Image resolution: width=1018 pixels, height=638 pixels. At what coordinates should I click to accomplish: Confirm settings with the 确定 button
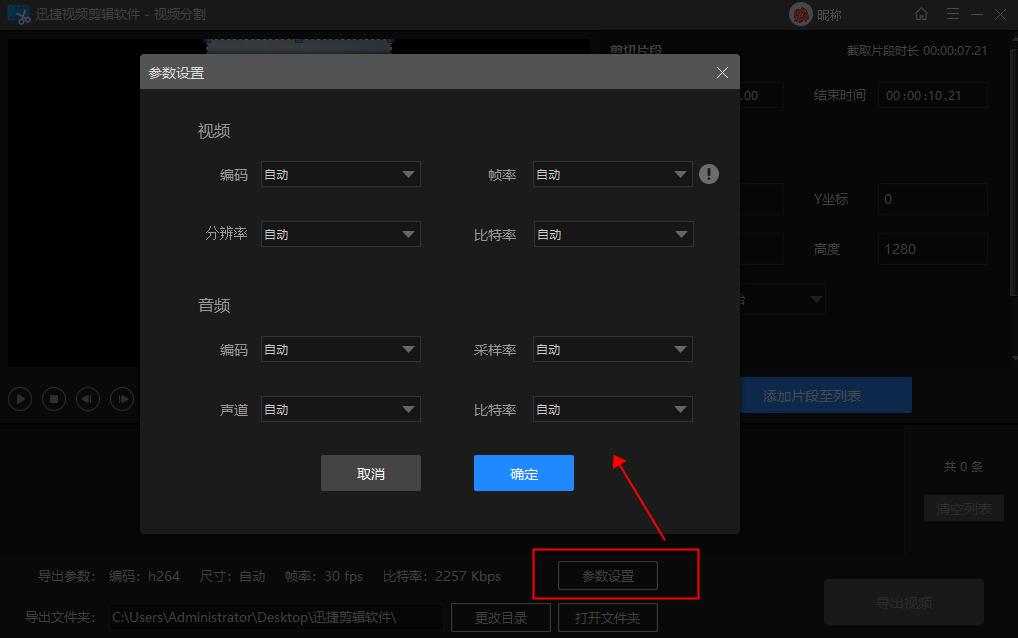(x=523, y=472)
